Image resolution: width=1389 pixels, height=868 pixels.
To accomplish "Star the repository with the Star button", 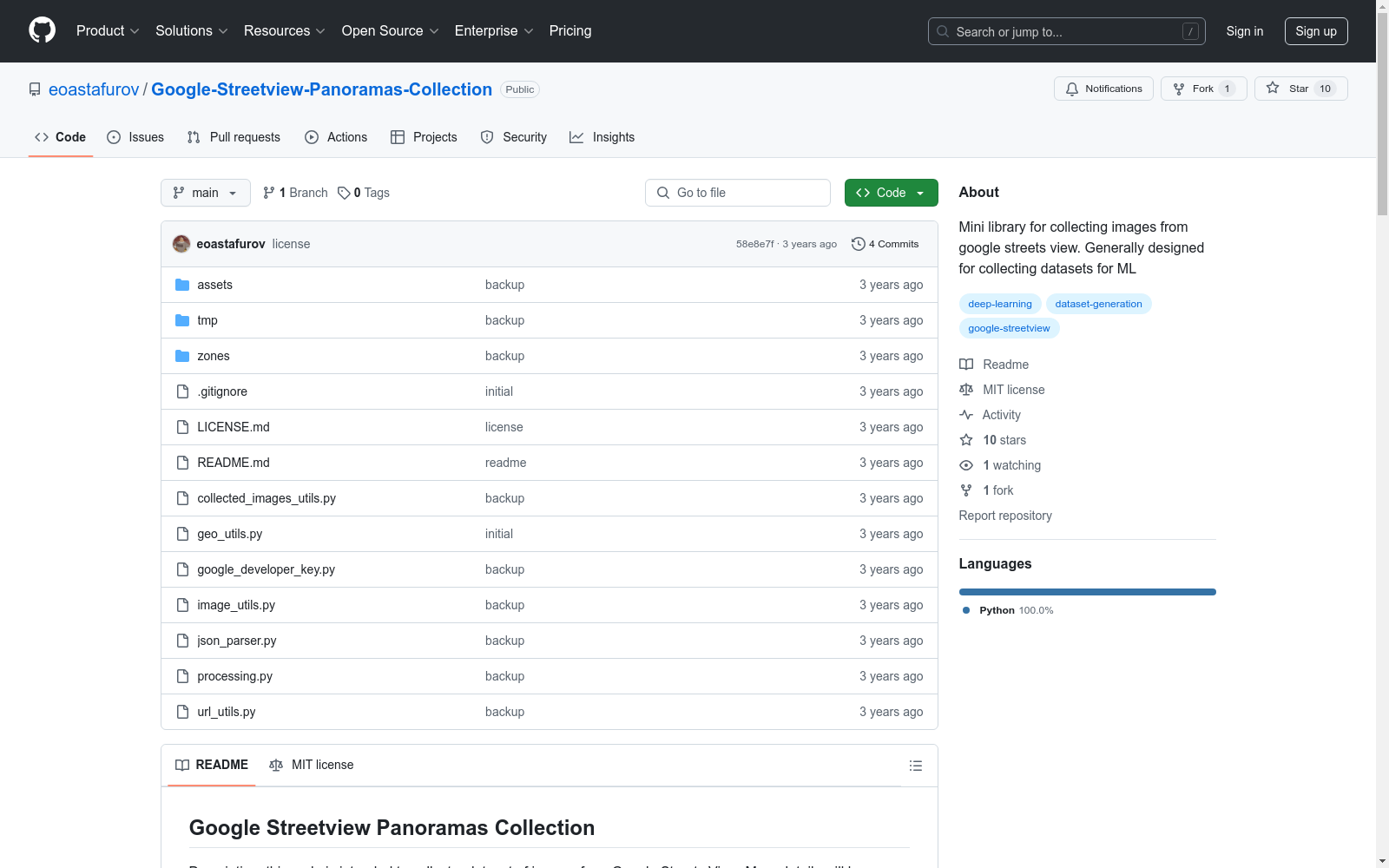I will [1300, 89].
